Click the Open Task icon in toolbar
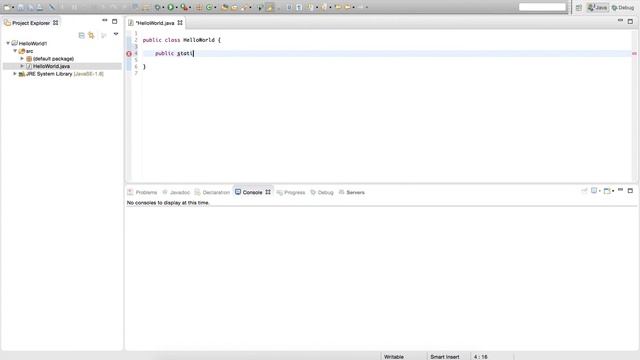 pos(234,7)
